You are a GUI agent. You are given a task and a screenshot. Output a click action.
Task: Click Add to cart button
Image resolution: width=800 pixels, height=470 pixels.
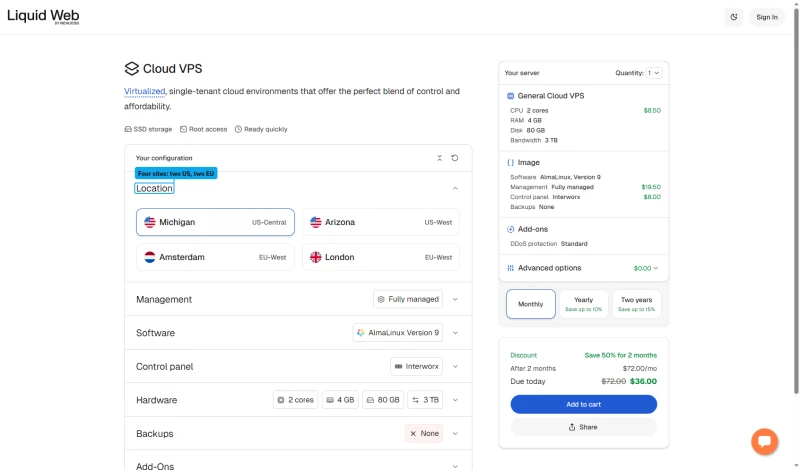point(584,405)
